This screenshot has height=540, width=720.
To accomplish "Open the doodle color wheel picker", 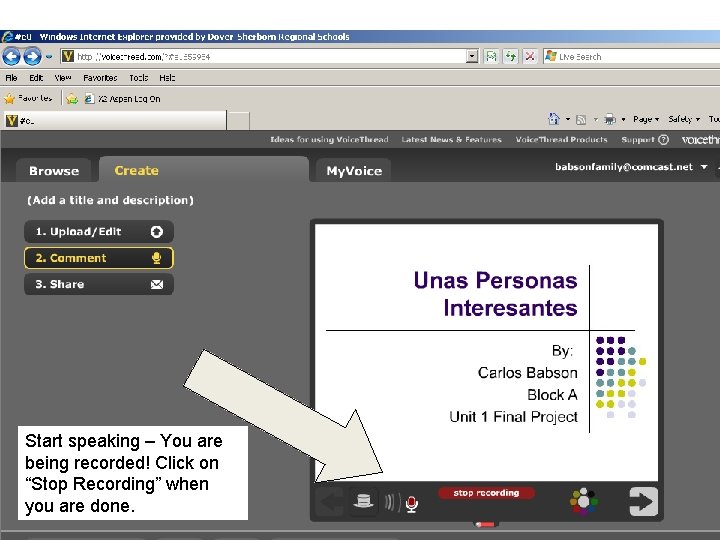I will (583, 501).
